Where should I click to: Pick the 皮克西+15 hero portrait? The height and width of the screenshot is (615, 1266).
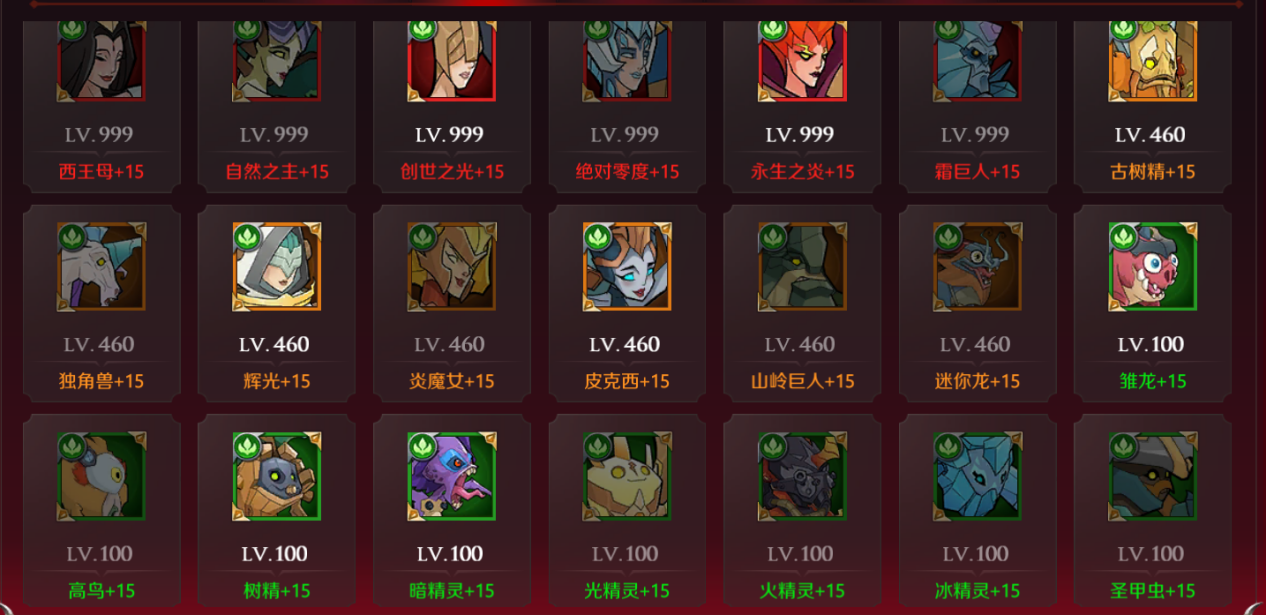(627, 266)
